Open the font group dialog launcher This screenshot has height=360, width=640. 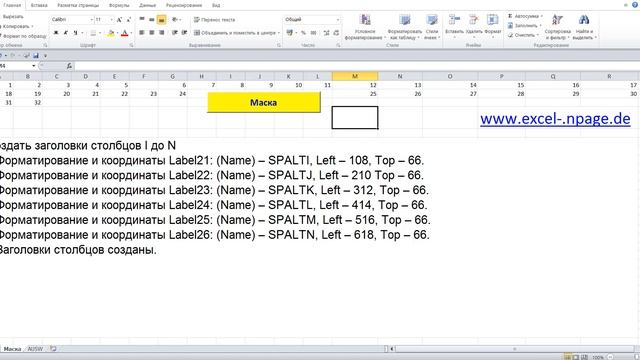click(x=131, y=45)
